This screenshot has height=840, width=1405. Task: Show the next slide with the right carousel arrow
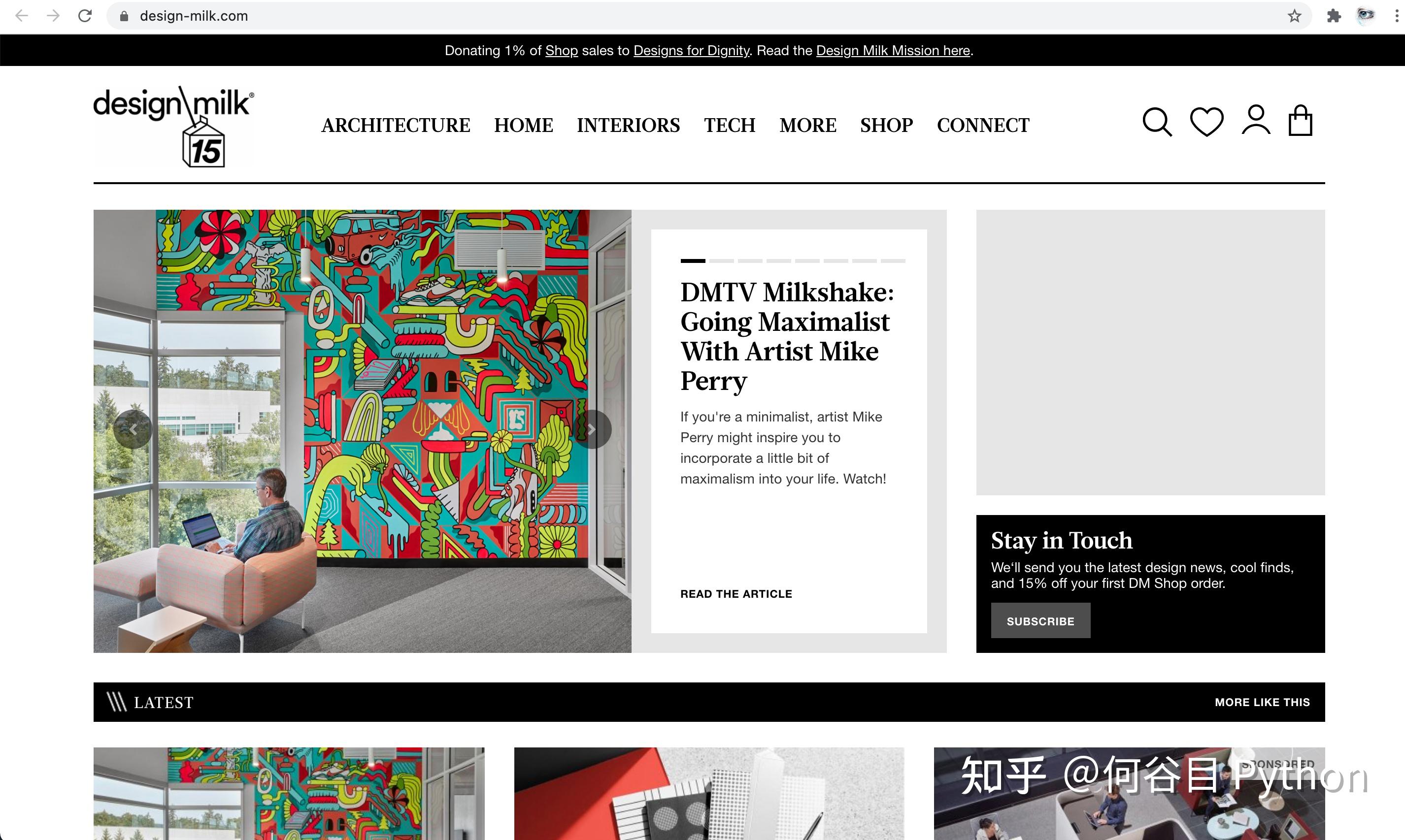tap(592, 430)
